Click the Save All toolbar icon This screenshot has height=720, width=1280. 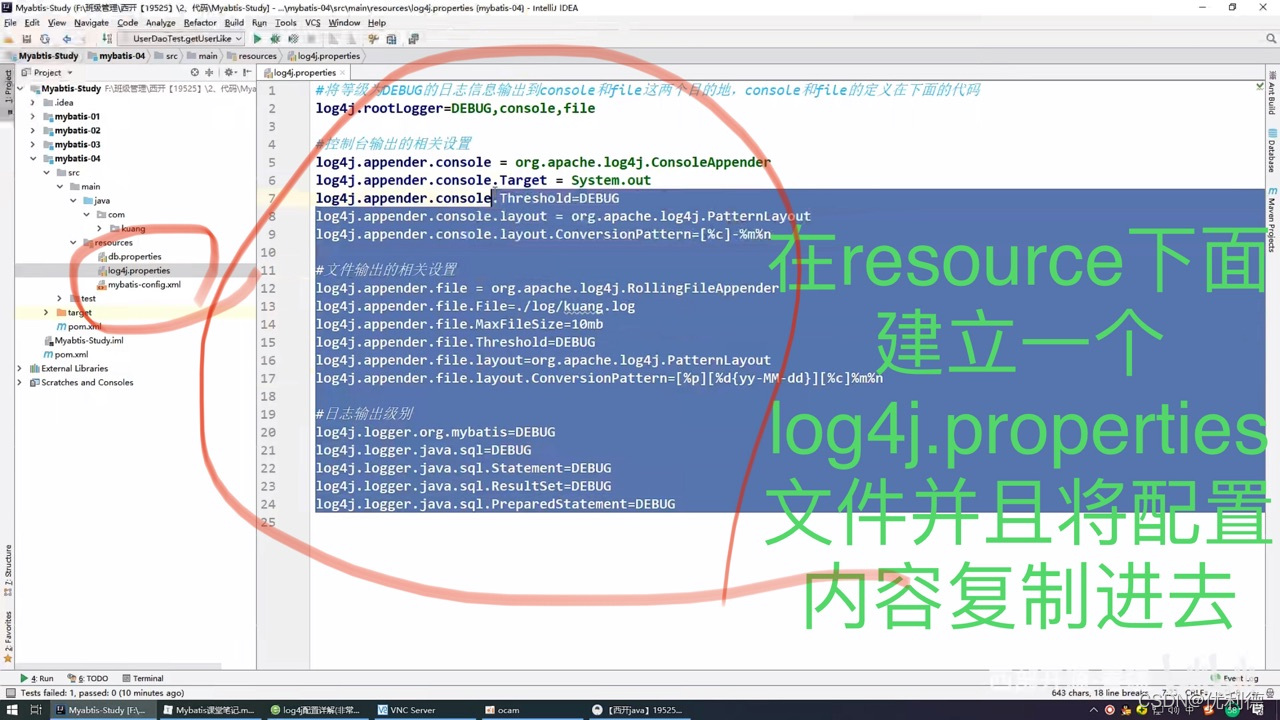click(x=27, y=39)
